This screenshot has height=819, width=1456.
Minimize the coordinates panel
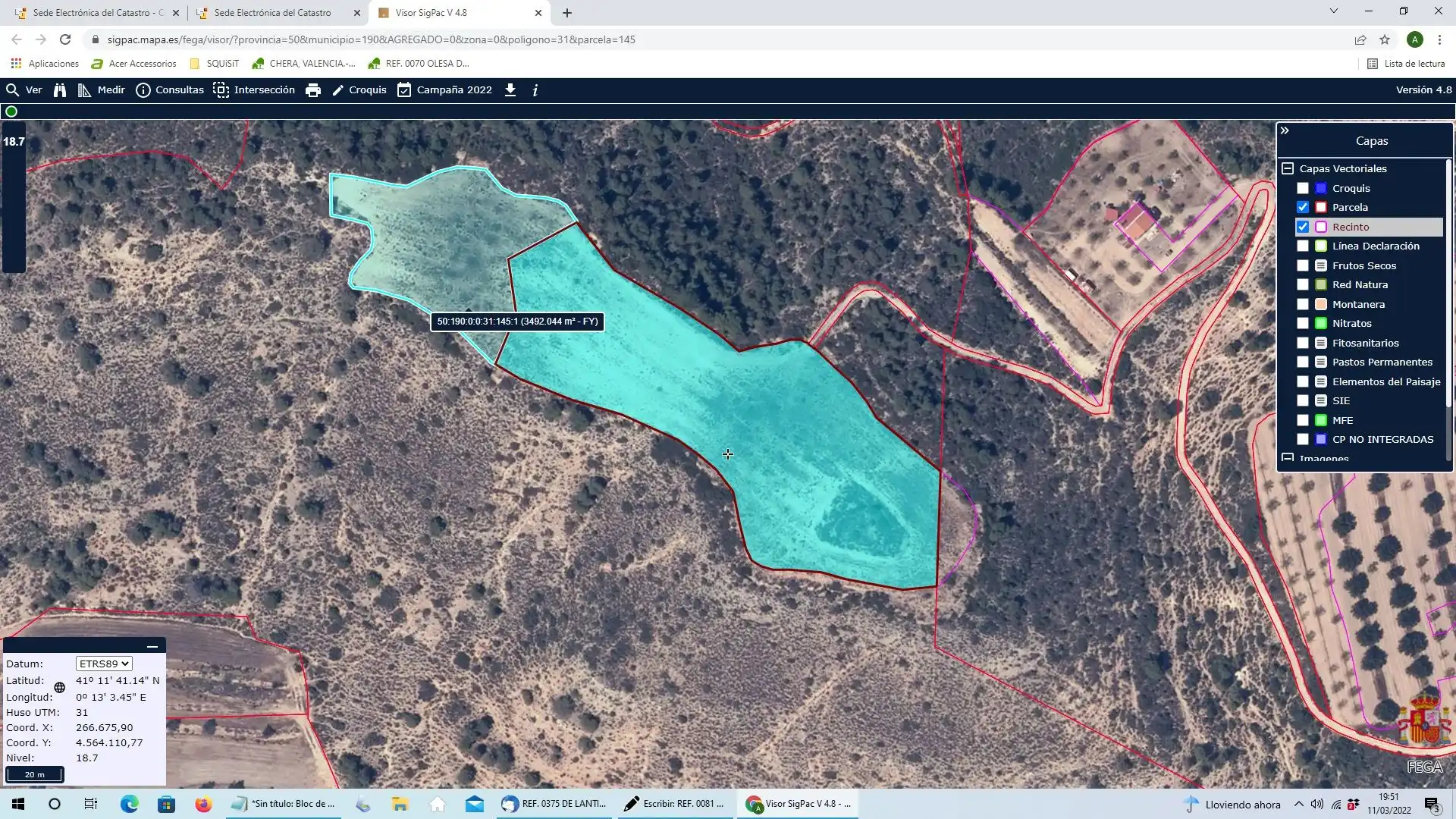pos(152,646)
